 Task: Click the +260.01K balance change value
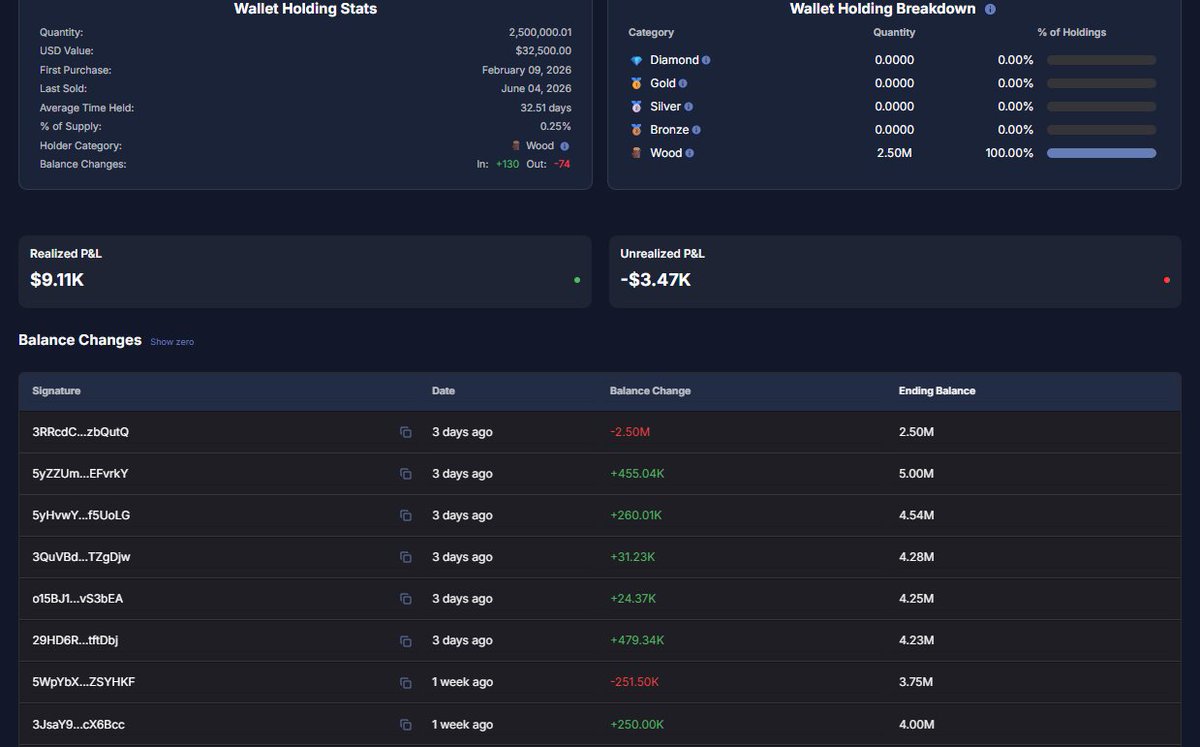636,515
